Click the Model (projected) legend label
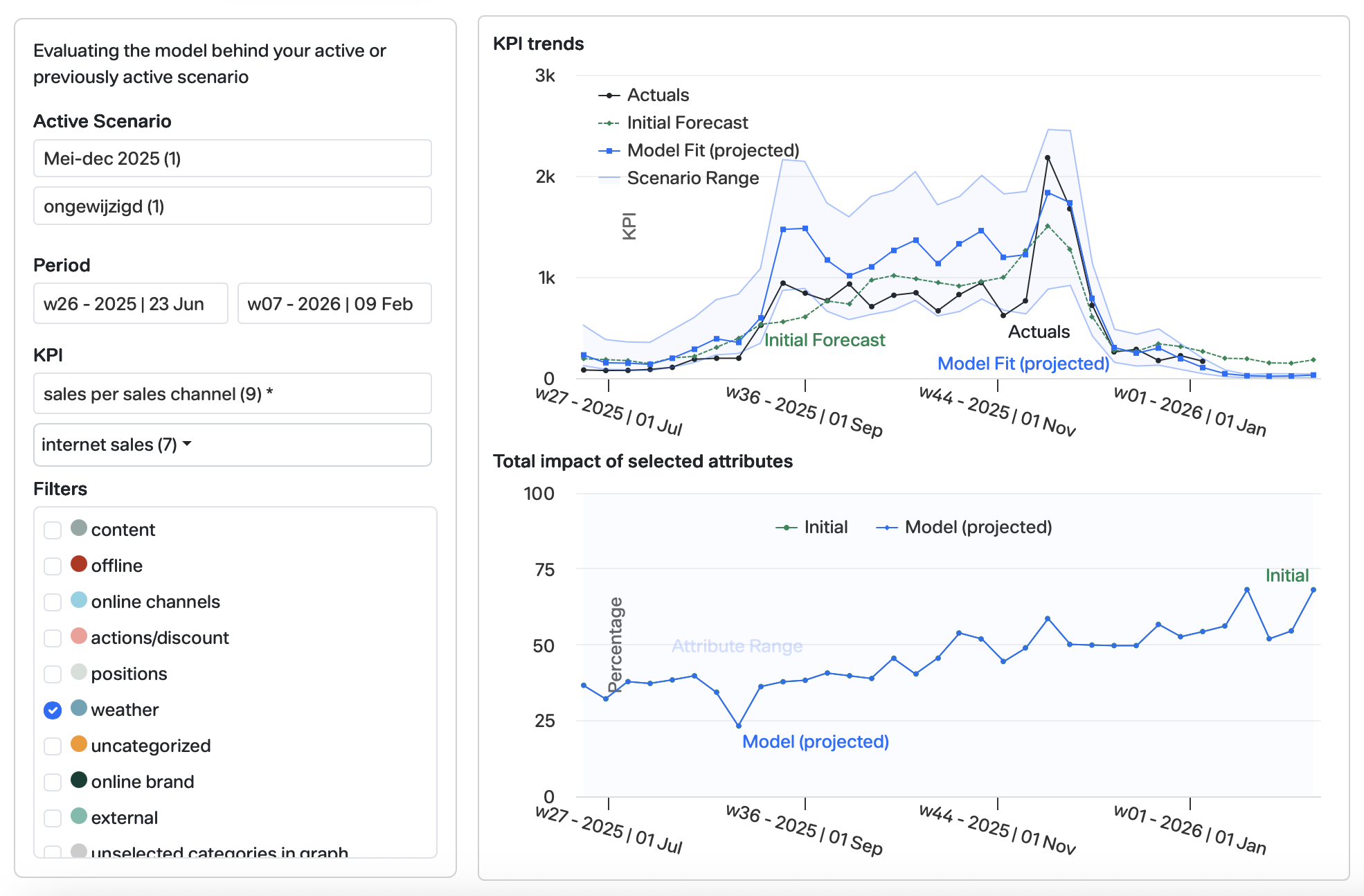Viewport: 1364px width, 896px height. point(978,528)
